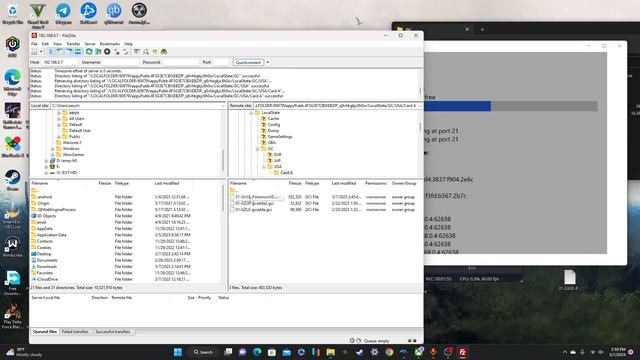This screenshot has width=640, height=360.
Task: Sort remote list by Filesize
Action: coord(295,183)
